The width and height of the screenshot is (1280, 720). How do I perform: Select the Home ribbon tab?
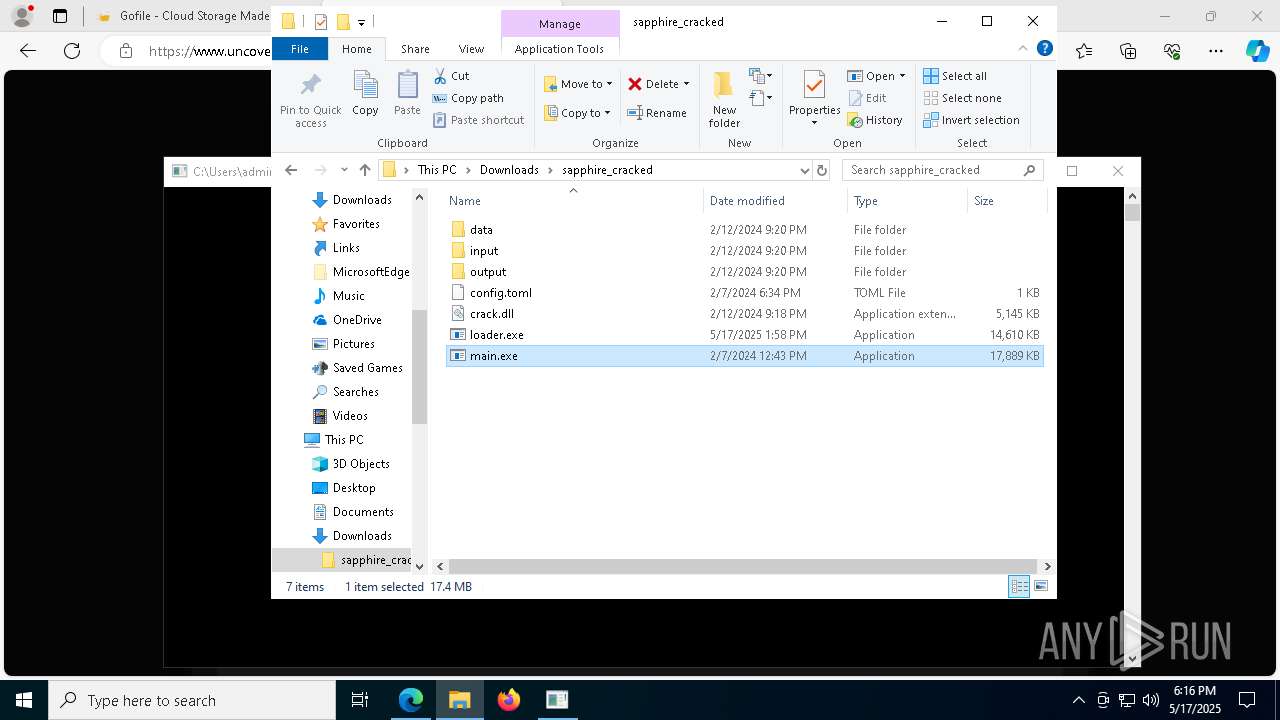357,48
